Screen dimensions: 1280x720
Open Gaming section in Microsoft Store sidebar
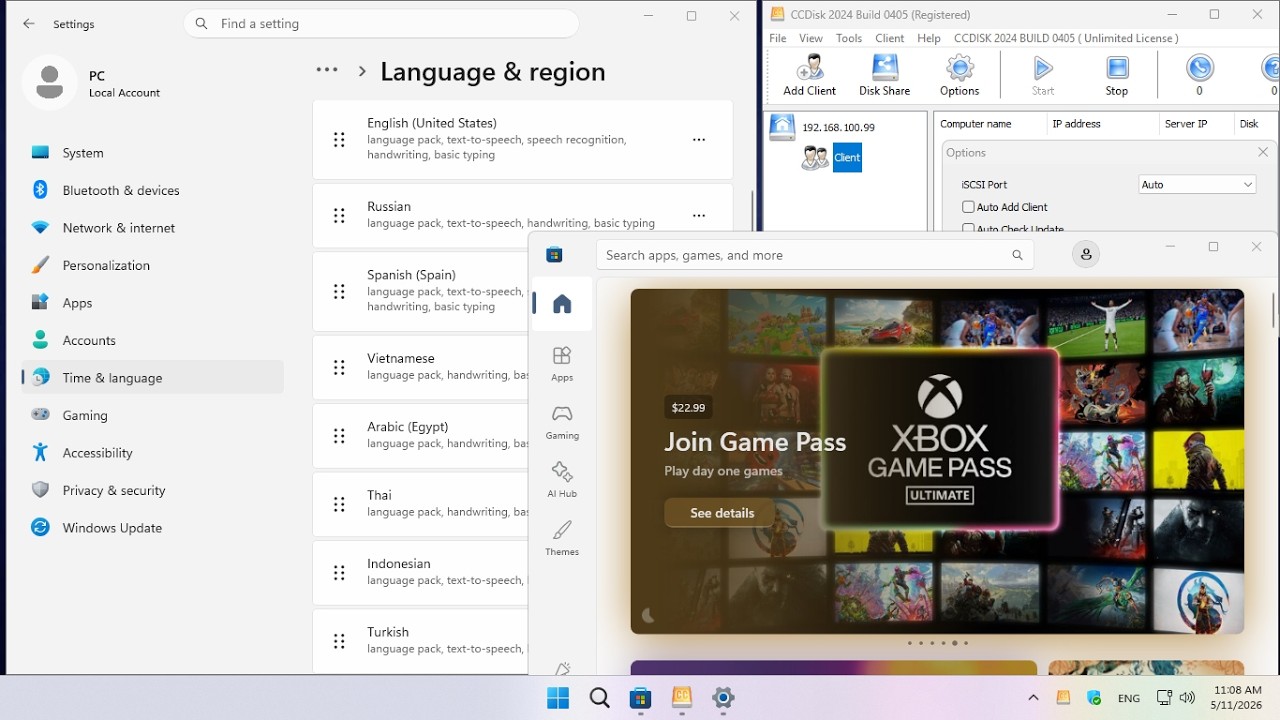pyautogui.click(x=562, y=422)
